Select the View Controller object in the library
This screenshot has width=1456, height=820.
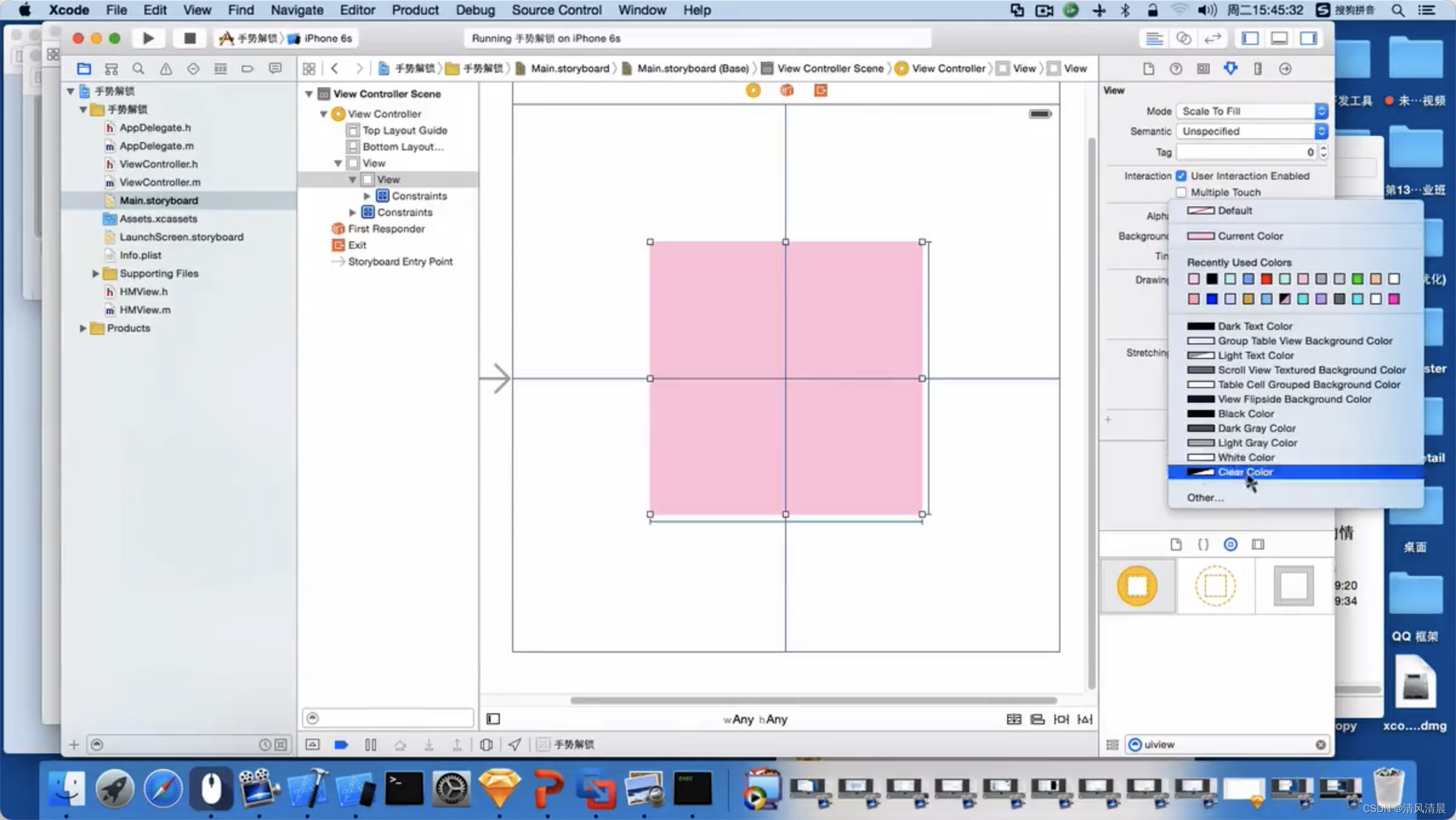tap(1137, 586)
